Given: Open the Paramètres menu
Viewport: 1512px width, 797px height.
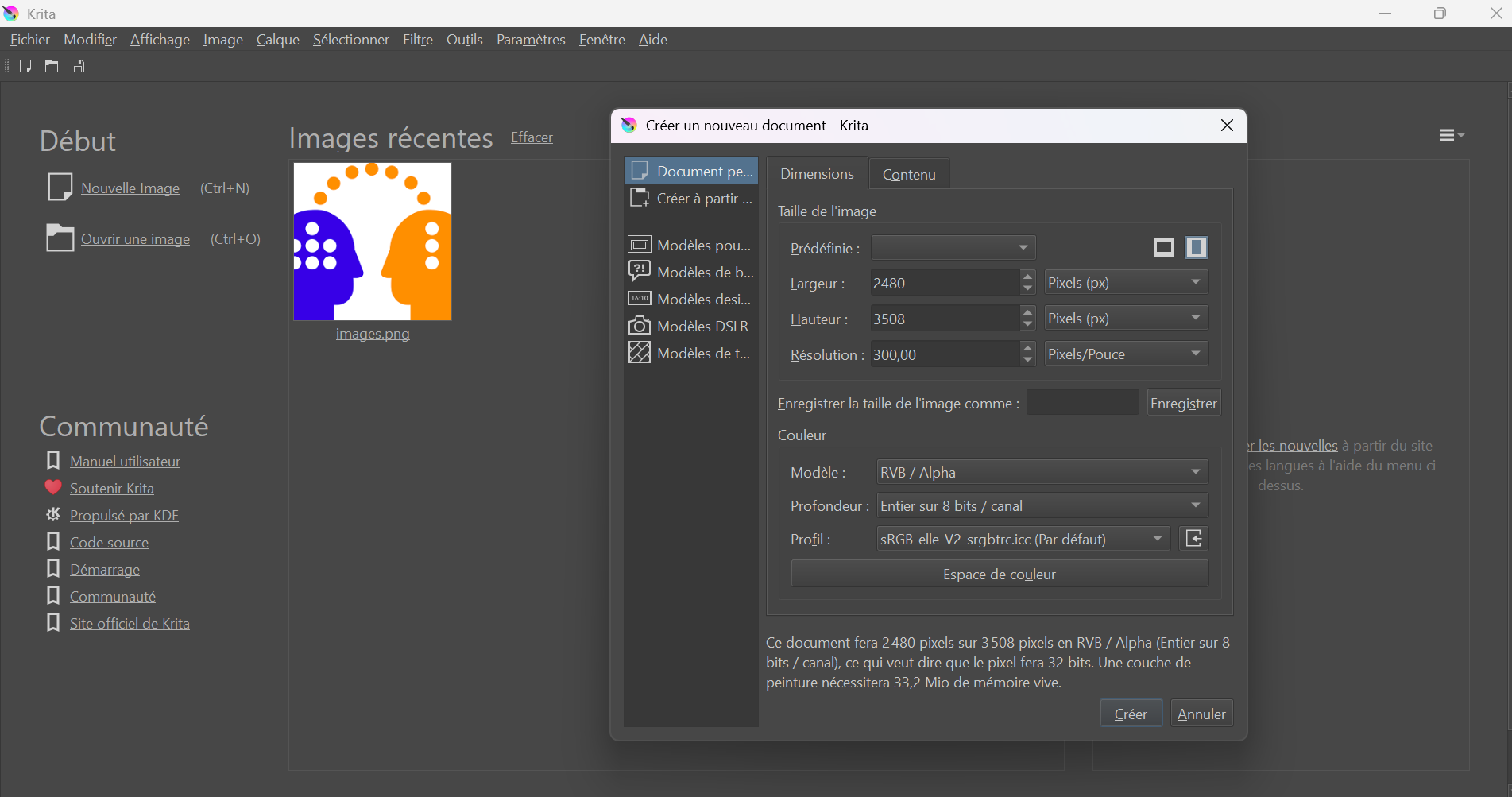Looking at the screenshot, I should pos(531,40).
